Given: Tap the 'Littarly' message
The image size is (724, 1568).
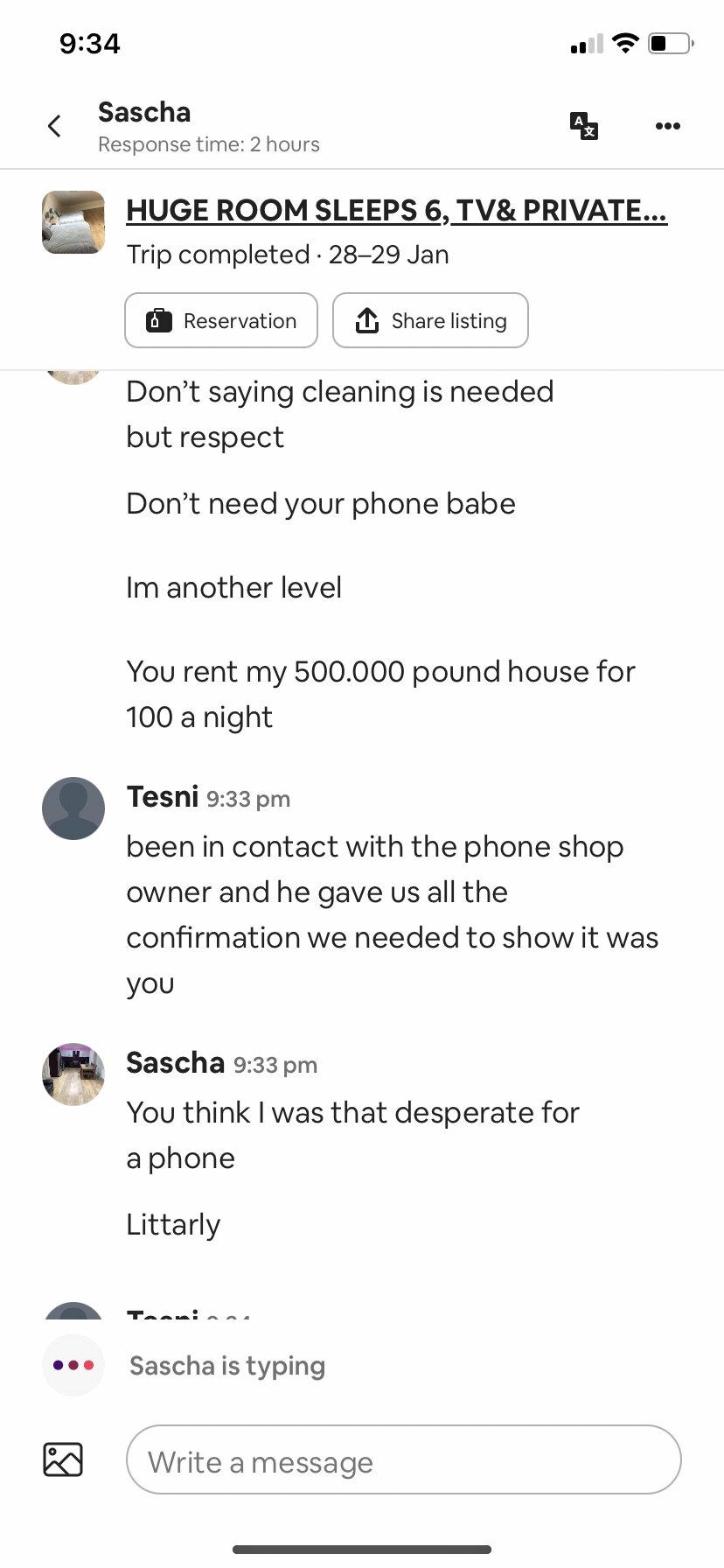Looking at the screenshot, I should tap(173, 1224).
